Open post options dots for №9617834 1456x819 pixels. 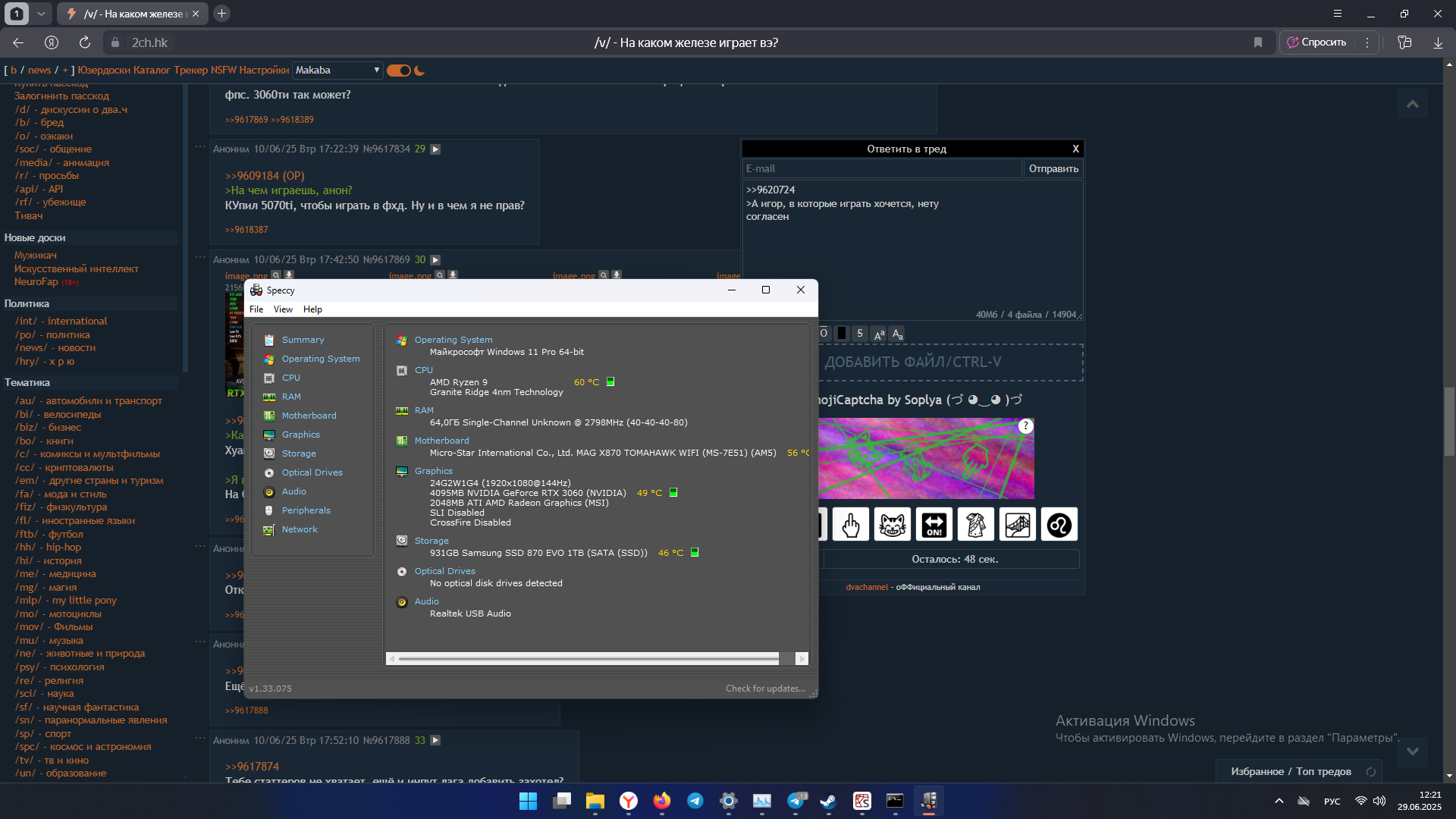tap(200, 146)
